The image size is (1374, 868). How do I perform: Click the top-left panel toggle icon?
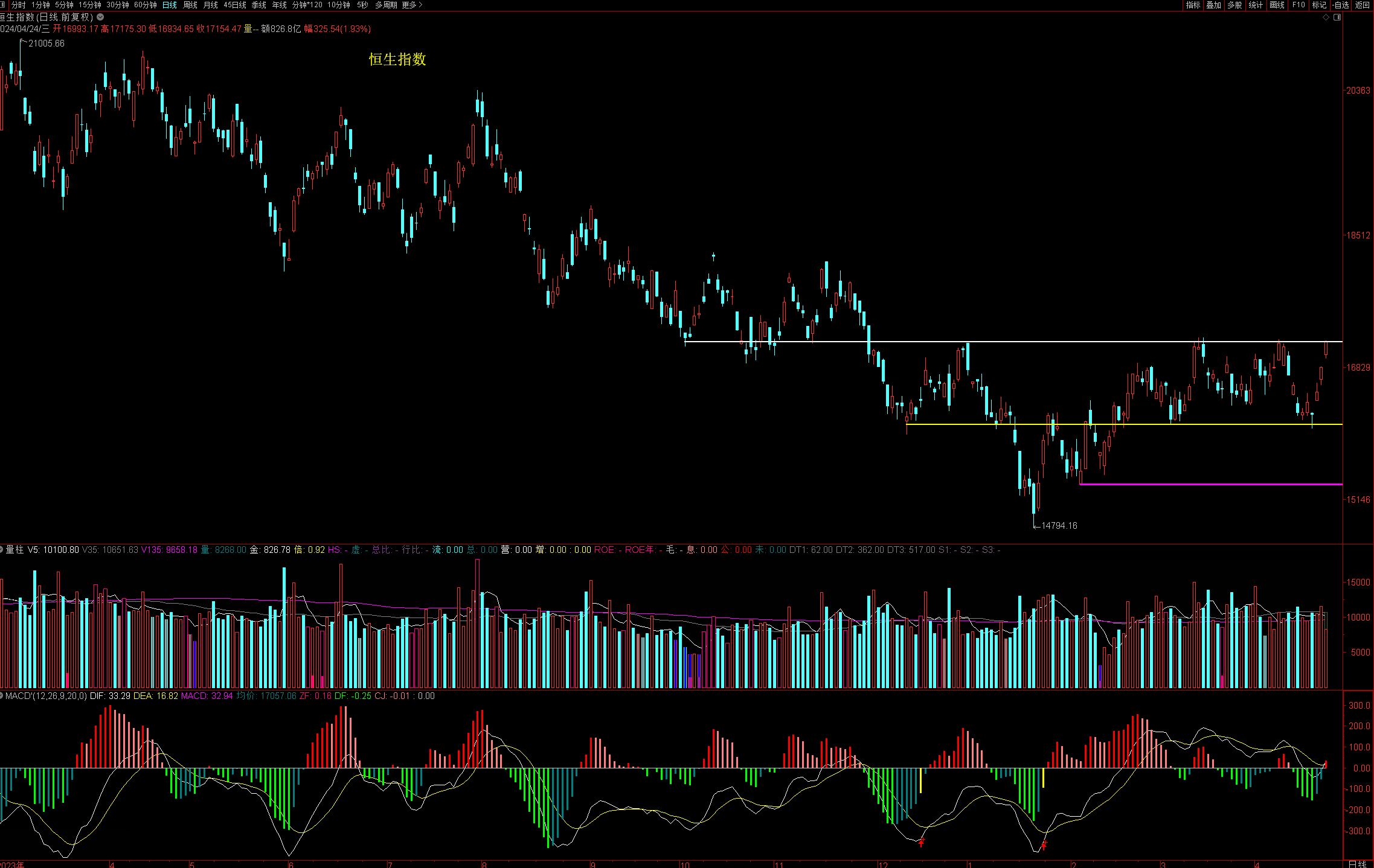click(2, 5)
